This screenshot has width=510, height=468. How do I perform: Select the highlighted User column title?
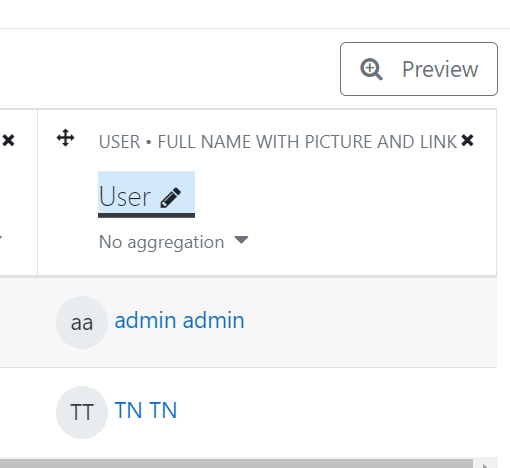(x=146, y=195)
